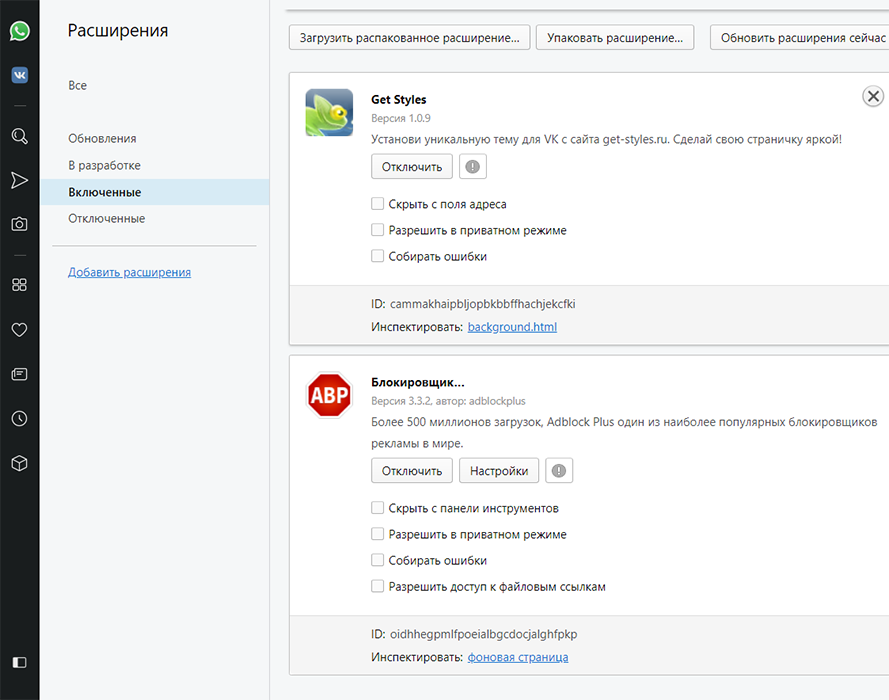Open the snapshot camera tool
The width and height of the screenshot is (889, 700).
pyautogui.click(x=19, y=224)
